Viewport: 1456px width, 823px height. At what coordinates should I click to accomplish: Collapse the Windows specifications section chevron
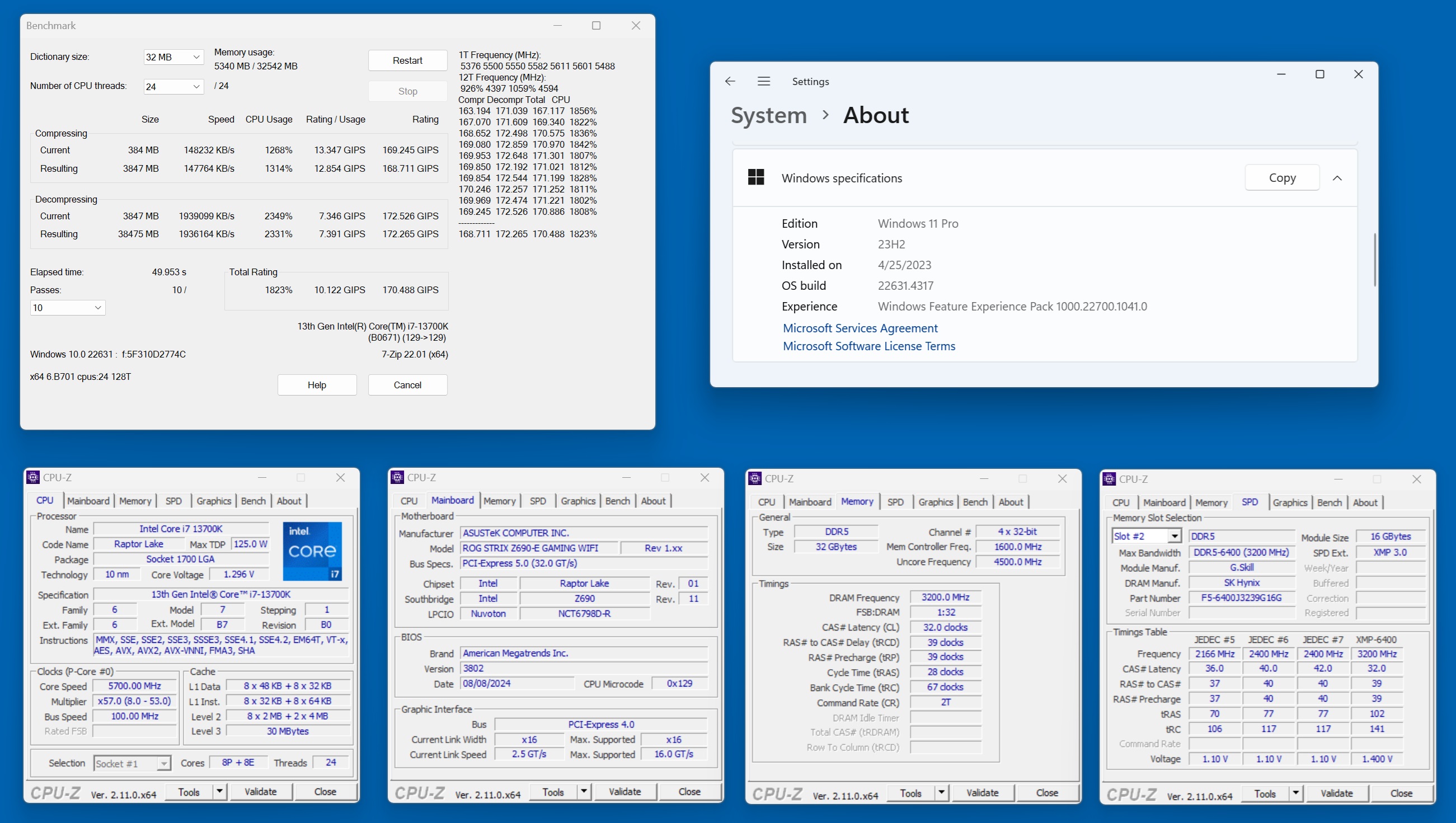coord(1337,178)
